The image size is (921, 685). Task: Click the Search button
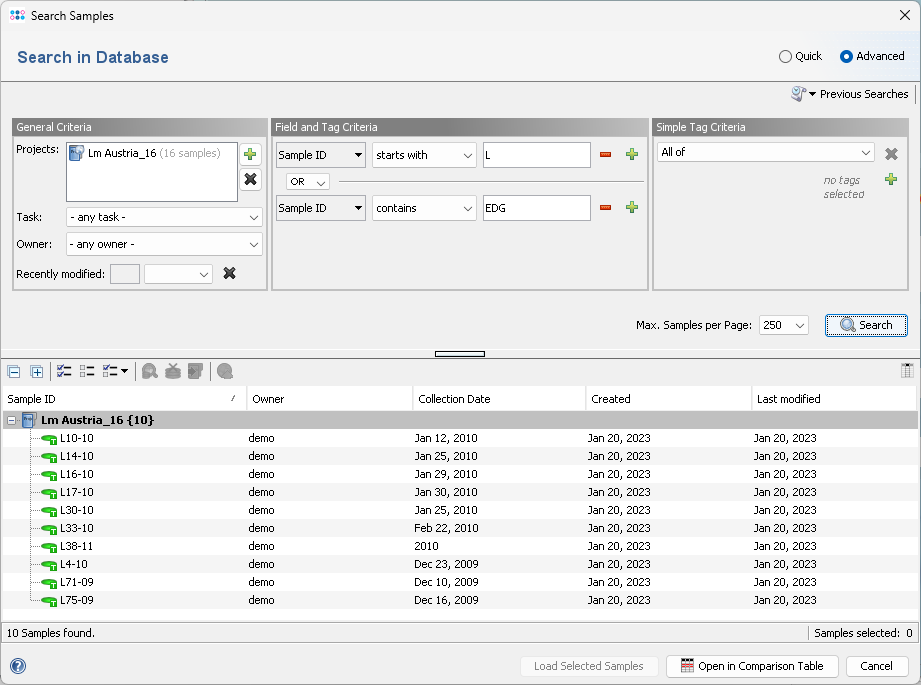pos(866,325)
